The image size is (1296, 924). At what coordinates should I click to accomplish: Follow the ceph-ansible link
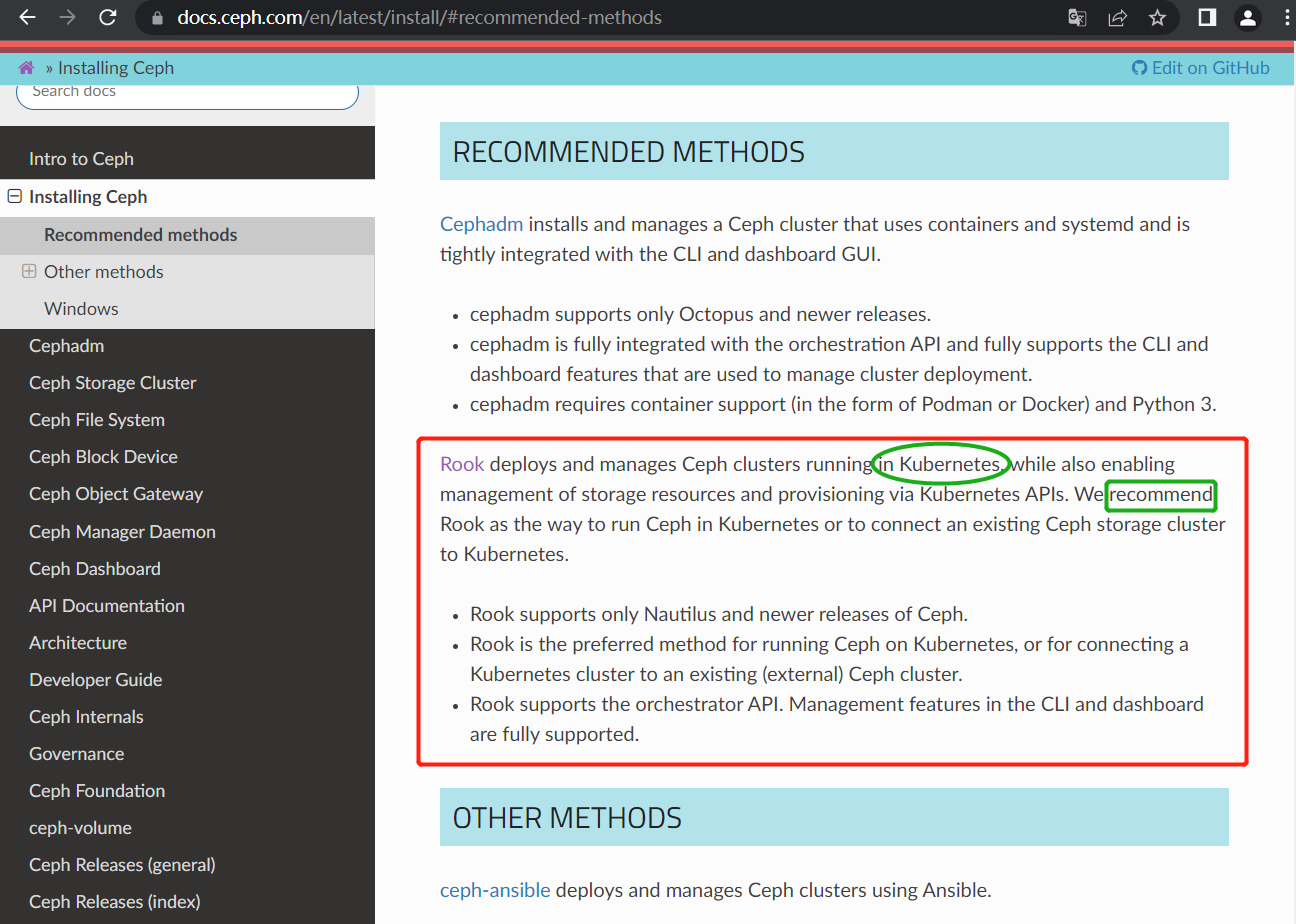pyautogui.click(x=495, y=890)
